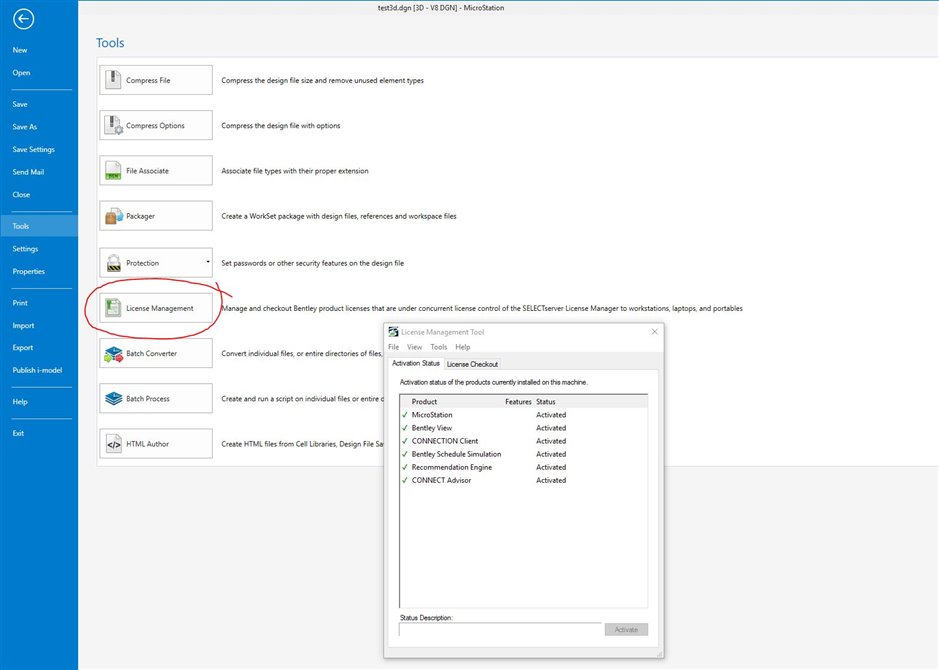
Task: Click the Batch Process layers icon
Action: click(x=113, y=399)
